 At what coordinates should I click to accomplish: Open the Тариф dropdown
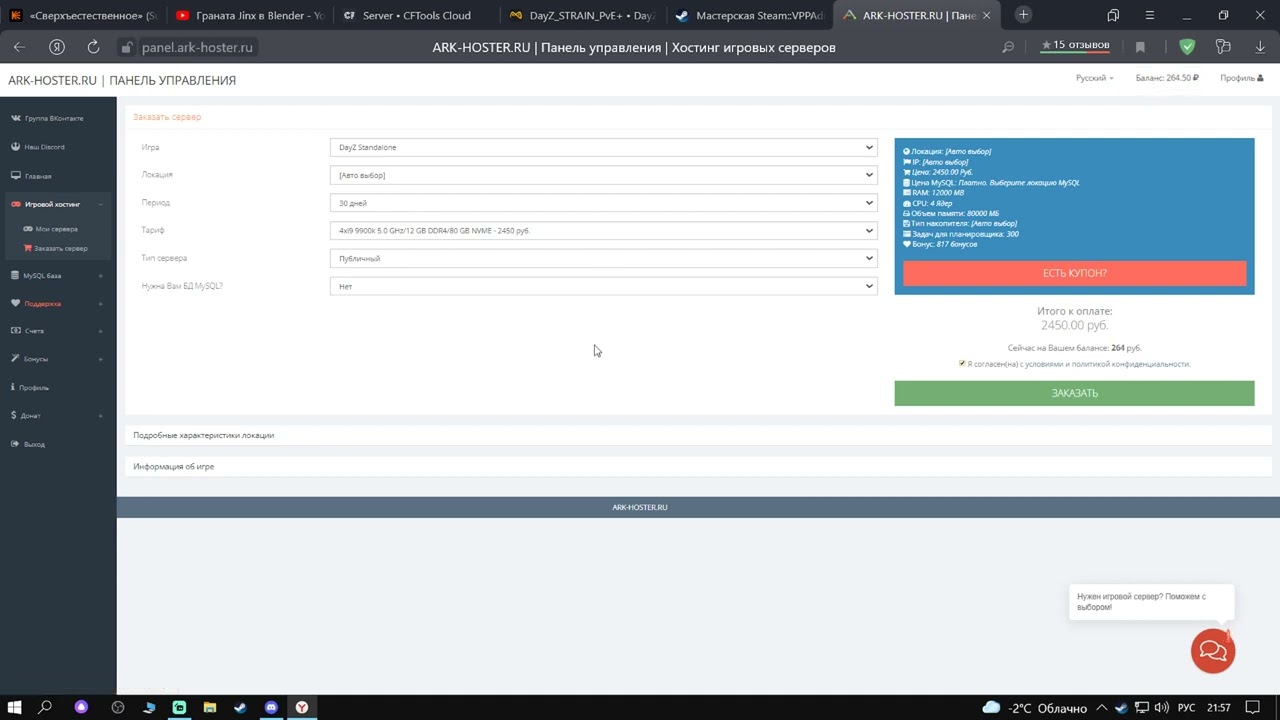[x=603, y=231]
